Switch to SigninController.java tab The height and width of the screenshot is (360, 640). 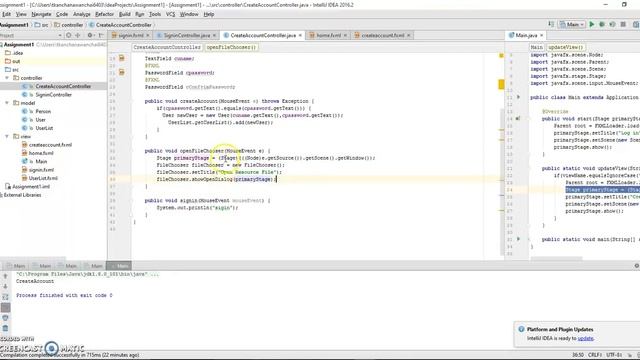186,36
